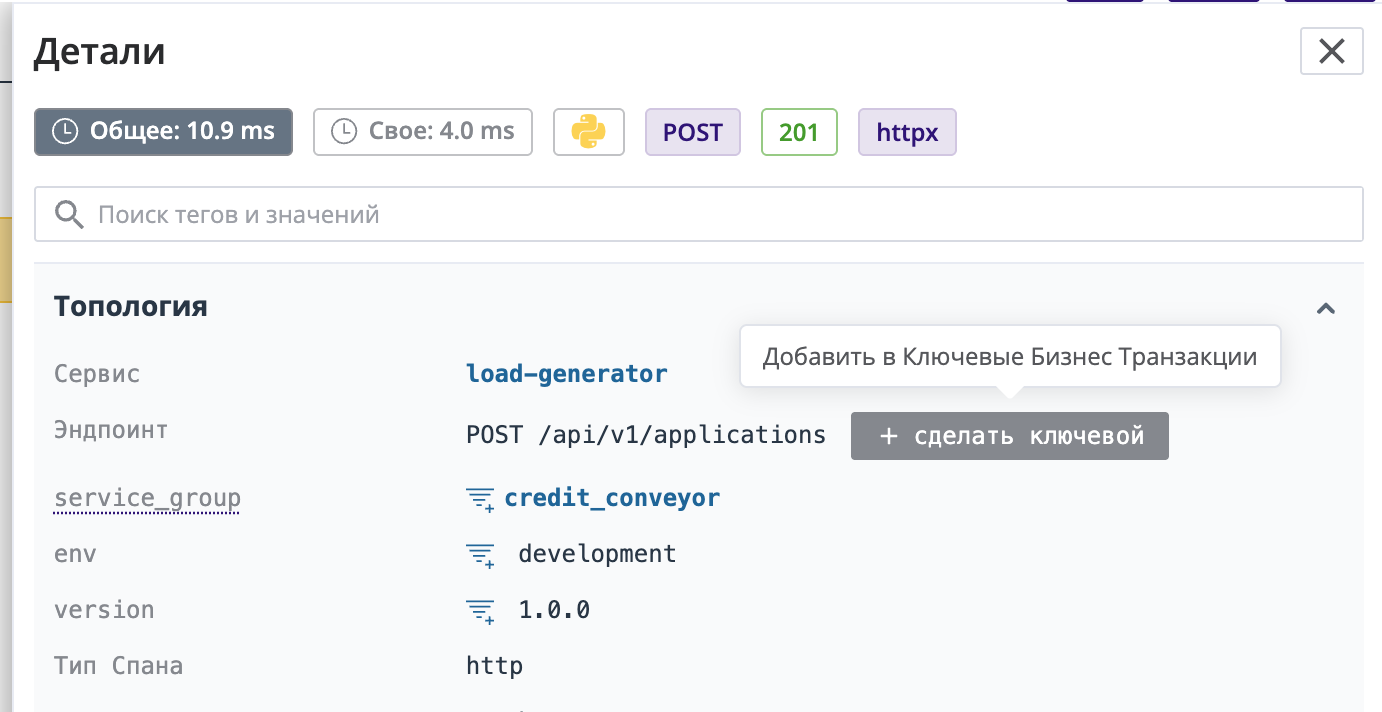This screenshot has width=1382, height=712.
Task: Click filter icon beside development env
Action: click(x=481, y=555)
